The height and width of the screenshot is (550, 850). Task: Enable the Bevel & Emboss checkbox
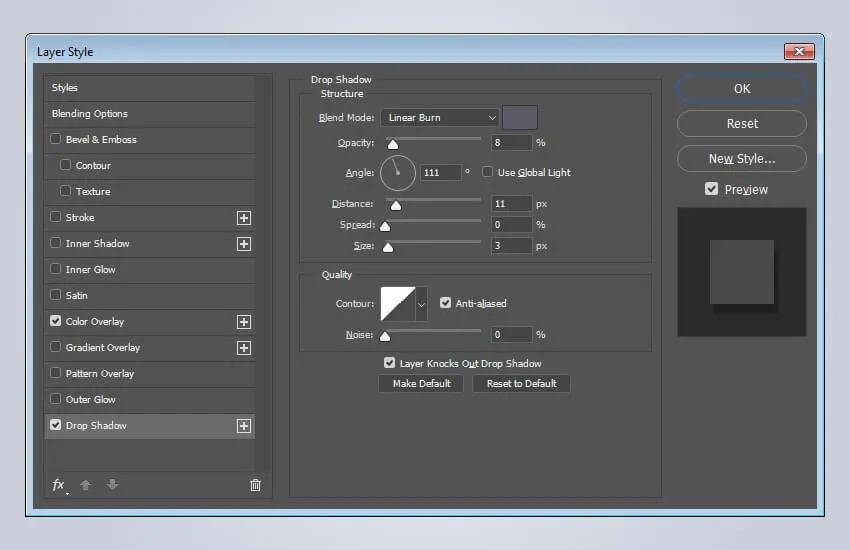(x=56, y=140)
